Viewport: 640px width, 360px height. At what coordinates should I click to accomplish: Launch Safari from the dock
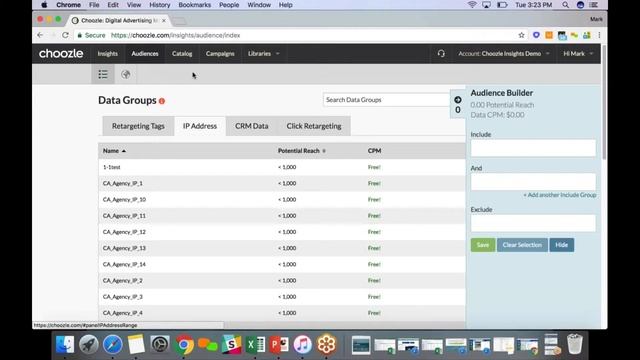pyautogui.click(x=112, y=344)
